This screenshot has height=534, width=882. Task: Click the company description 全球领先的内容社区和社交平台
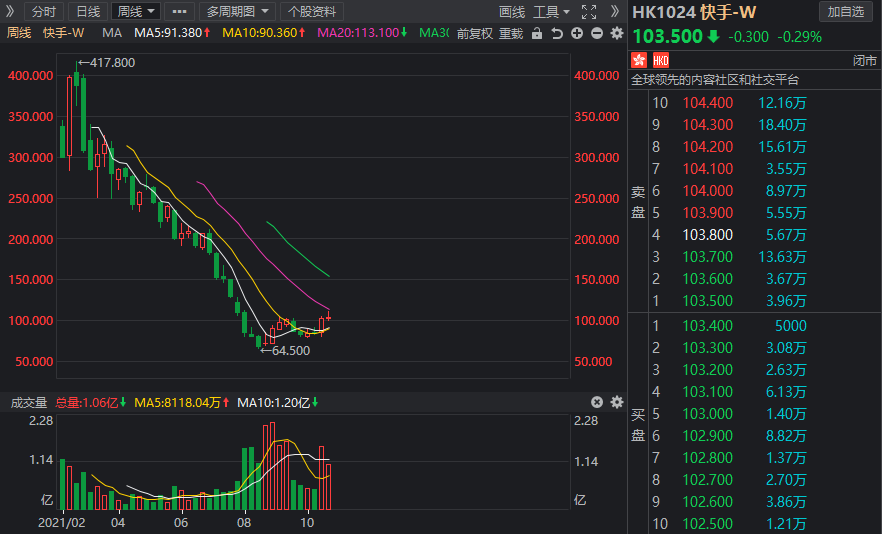pyautogui.click(x=715, y=80)
